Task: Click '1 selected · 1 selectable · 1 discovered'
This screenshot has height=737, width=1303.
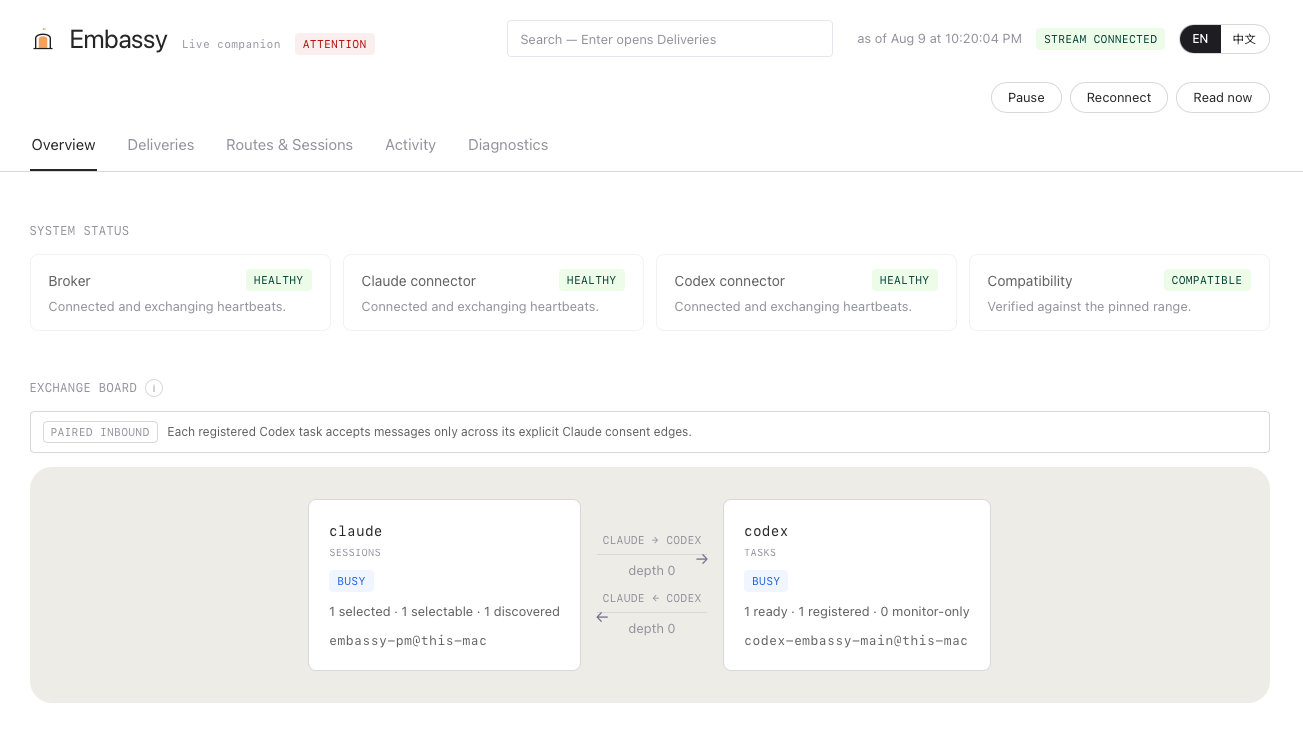Action: pos(444,611)
